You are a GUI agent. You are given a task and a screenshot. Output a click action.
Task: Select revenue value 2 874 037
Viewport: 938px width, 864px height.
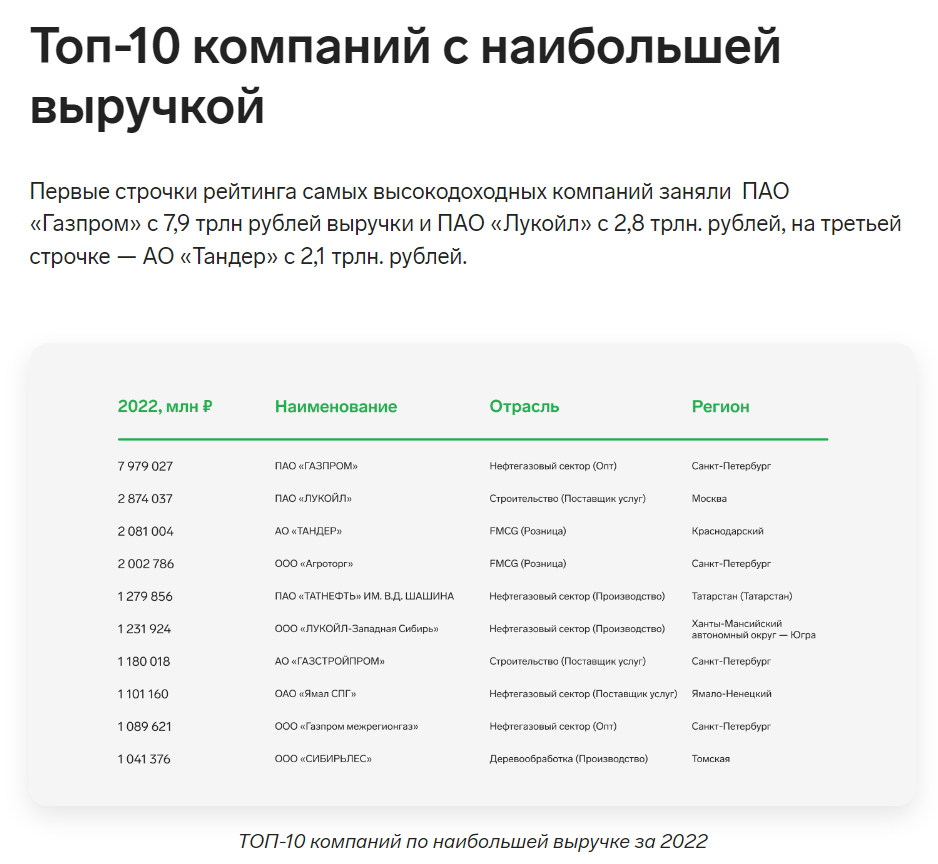(x=145, y=498)
